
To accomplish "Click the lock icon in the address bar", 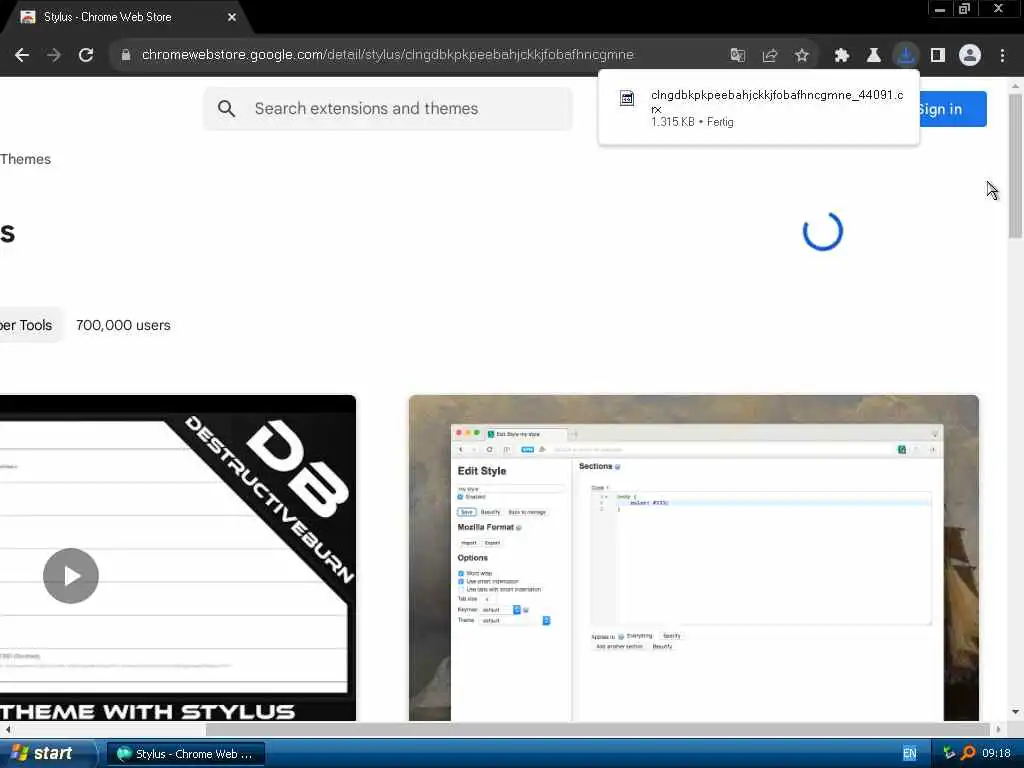I will (x=126, y=55).
